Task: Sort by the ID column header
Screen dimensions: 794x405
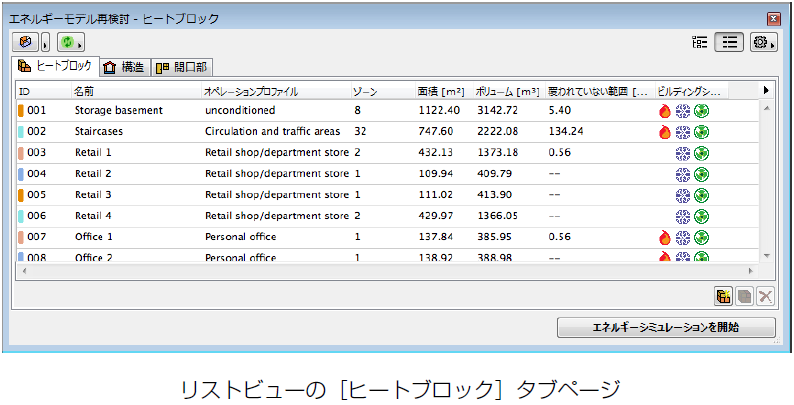Action: coord(45,91)
